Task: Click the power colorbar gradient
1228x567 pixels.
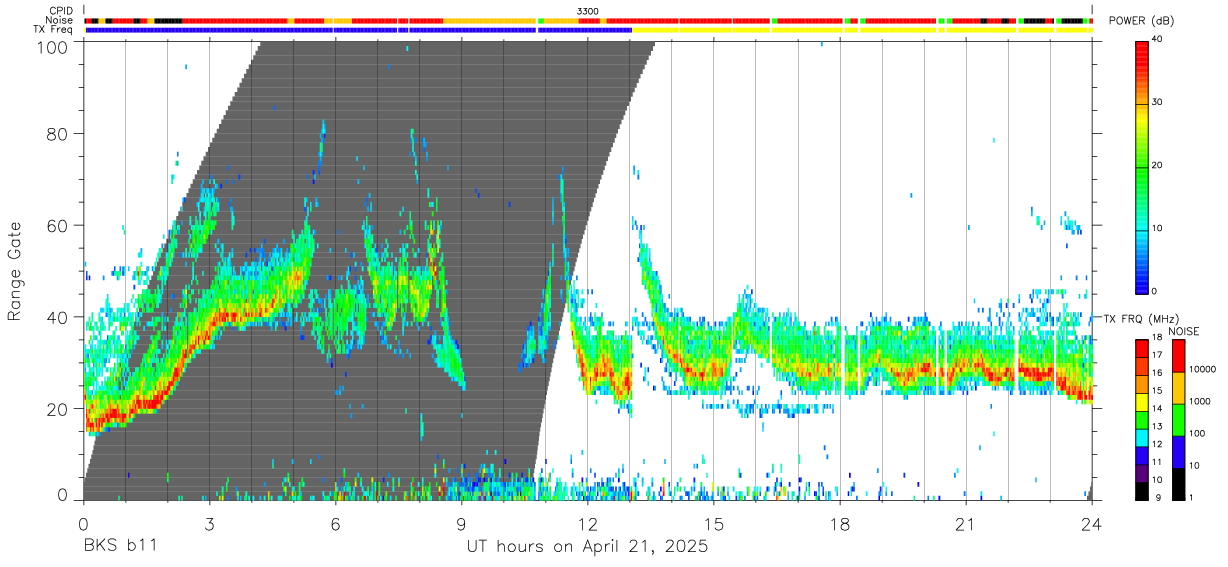Action: pos(1142,166)
